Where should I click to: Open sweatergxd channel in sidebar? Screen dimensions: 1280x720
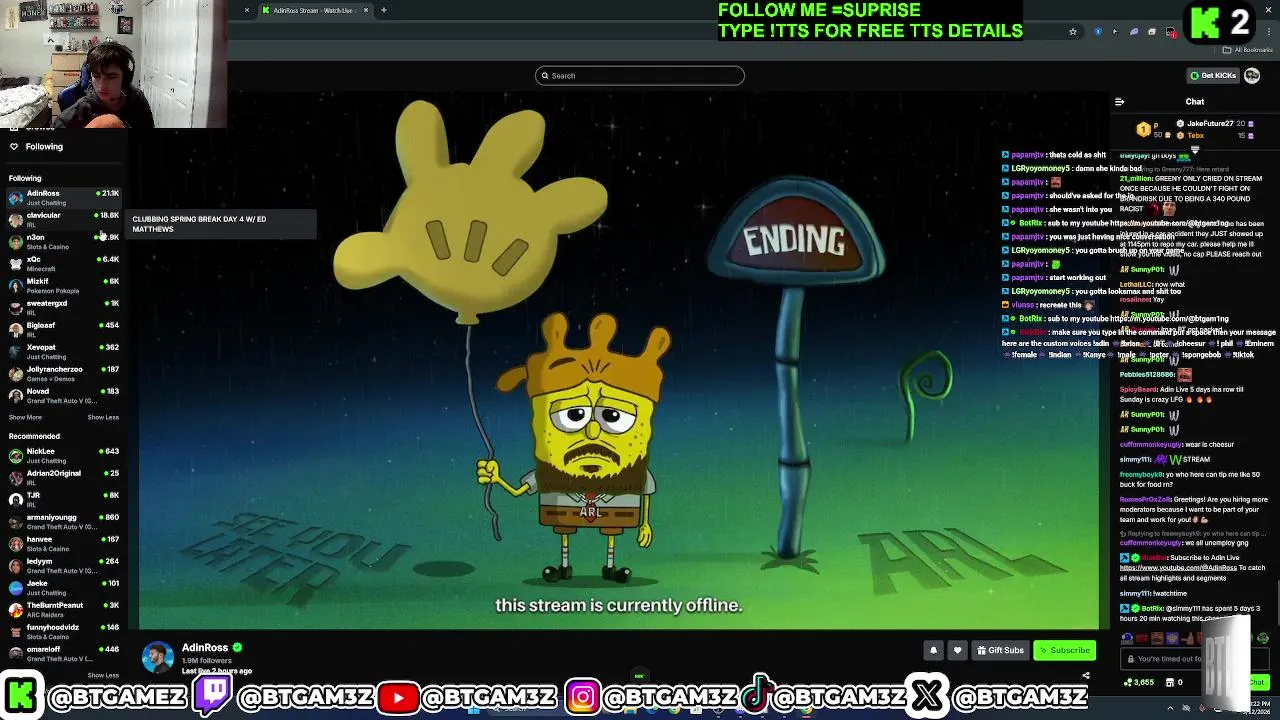pyautogui.click(x=63, y=307)
